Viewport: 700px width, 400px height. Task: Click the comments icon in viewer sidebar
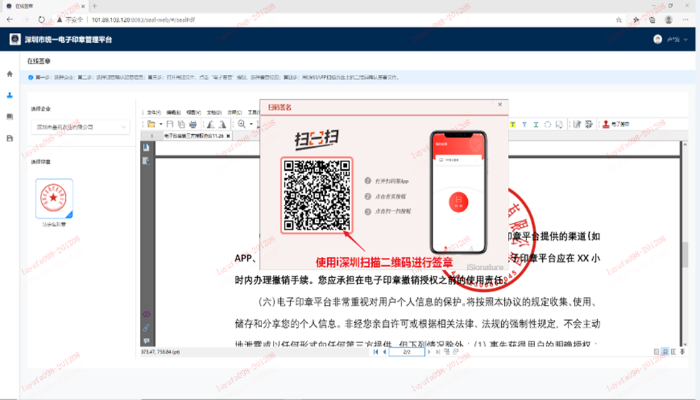[x=146, y=341]
